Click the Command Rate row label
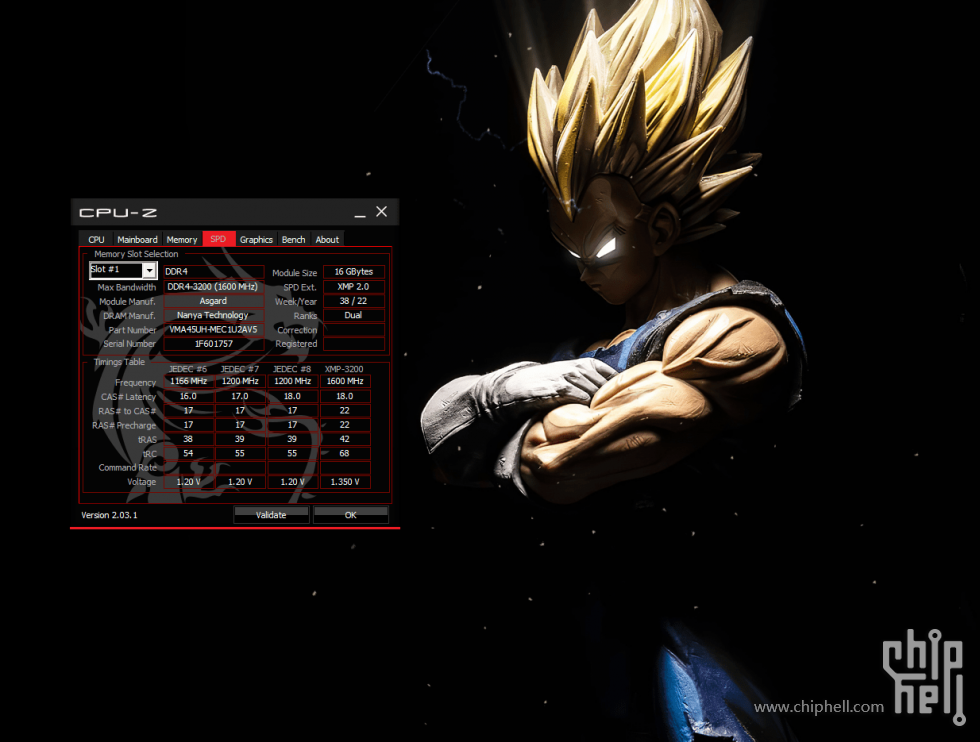 pos(128,468)
